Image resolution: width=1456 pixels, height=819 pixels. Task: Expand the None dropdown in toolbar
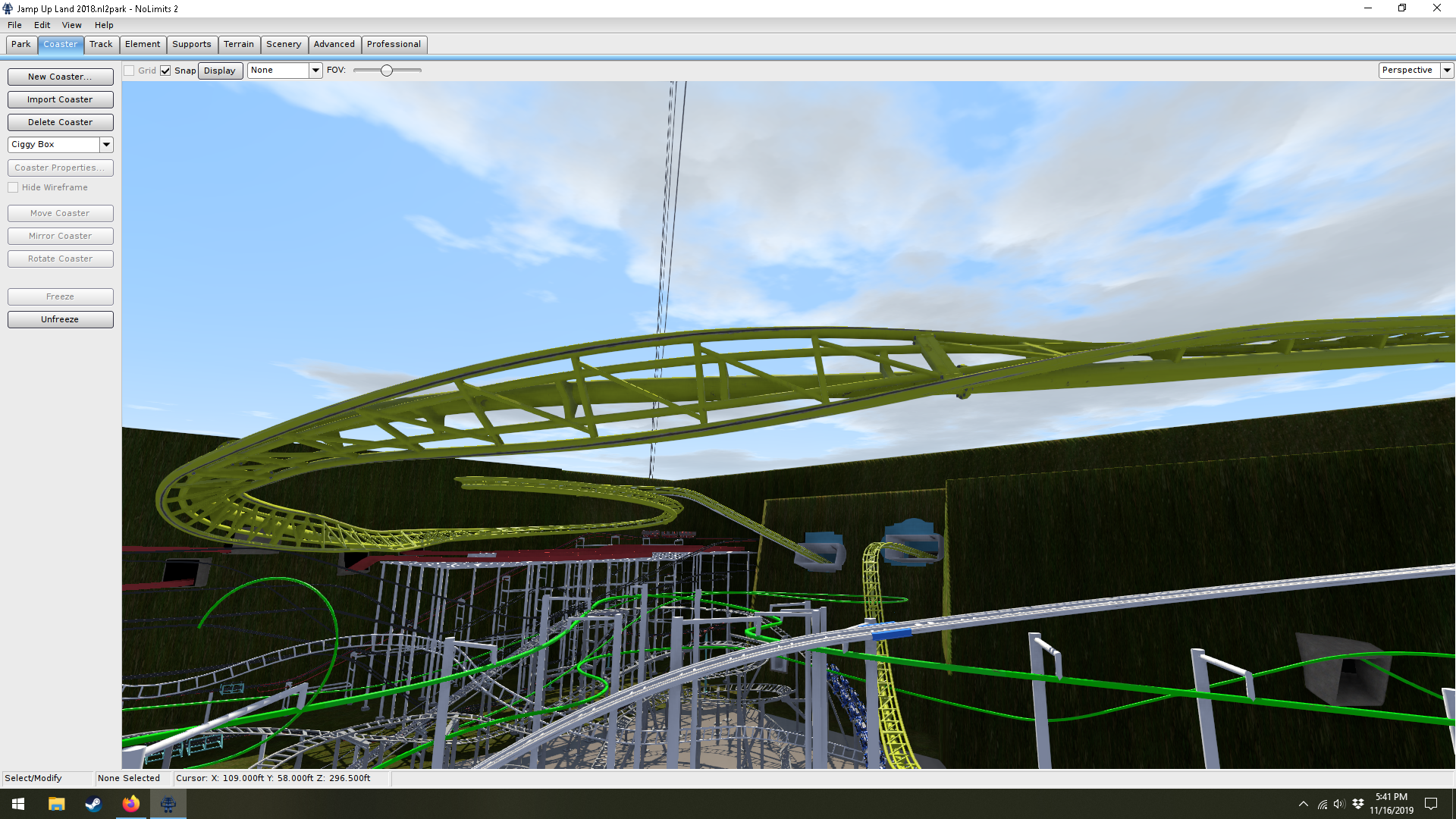[x=315, y=70]
